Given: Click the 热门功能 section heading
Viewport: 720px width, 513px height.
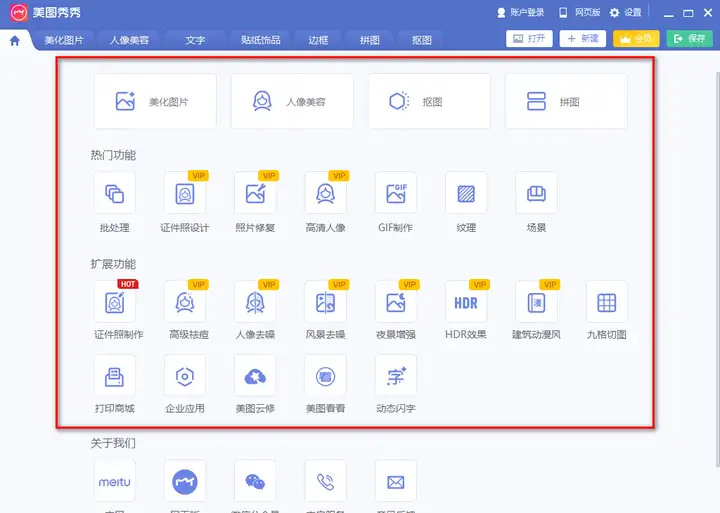Looking at the screenshot, I should click(x=113, y=155).
